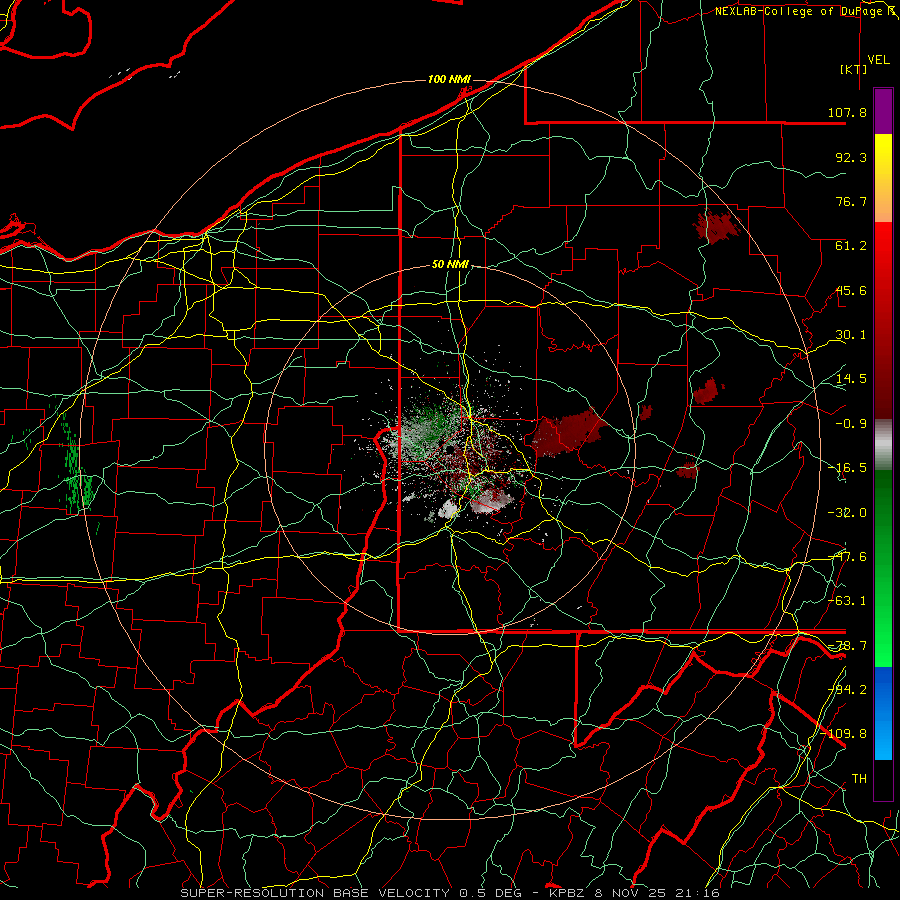Select the 76.7 value on the velocity scale

pos(851,201)
